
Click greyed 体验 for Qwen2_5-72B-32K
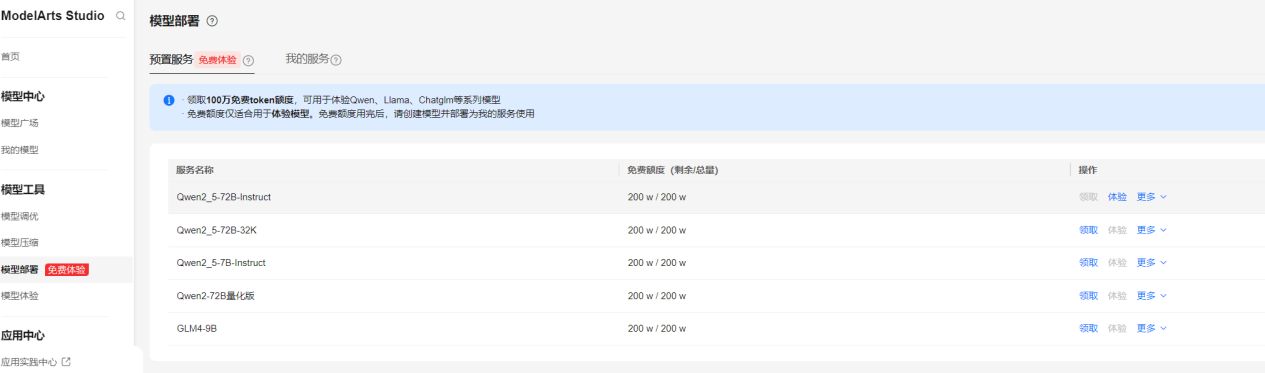(x=1117, y=230)
